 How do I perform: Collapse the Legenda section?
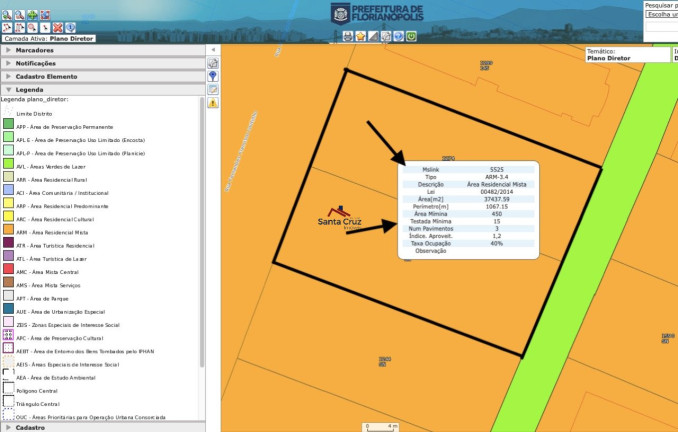(x=102, y=90)
